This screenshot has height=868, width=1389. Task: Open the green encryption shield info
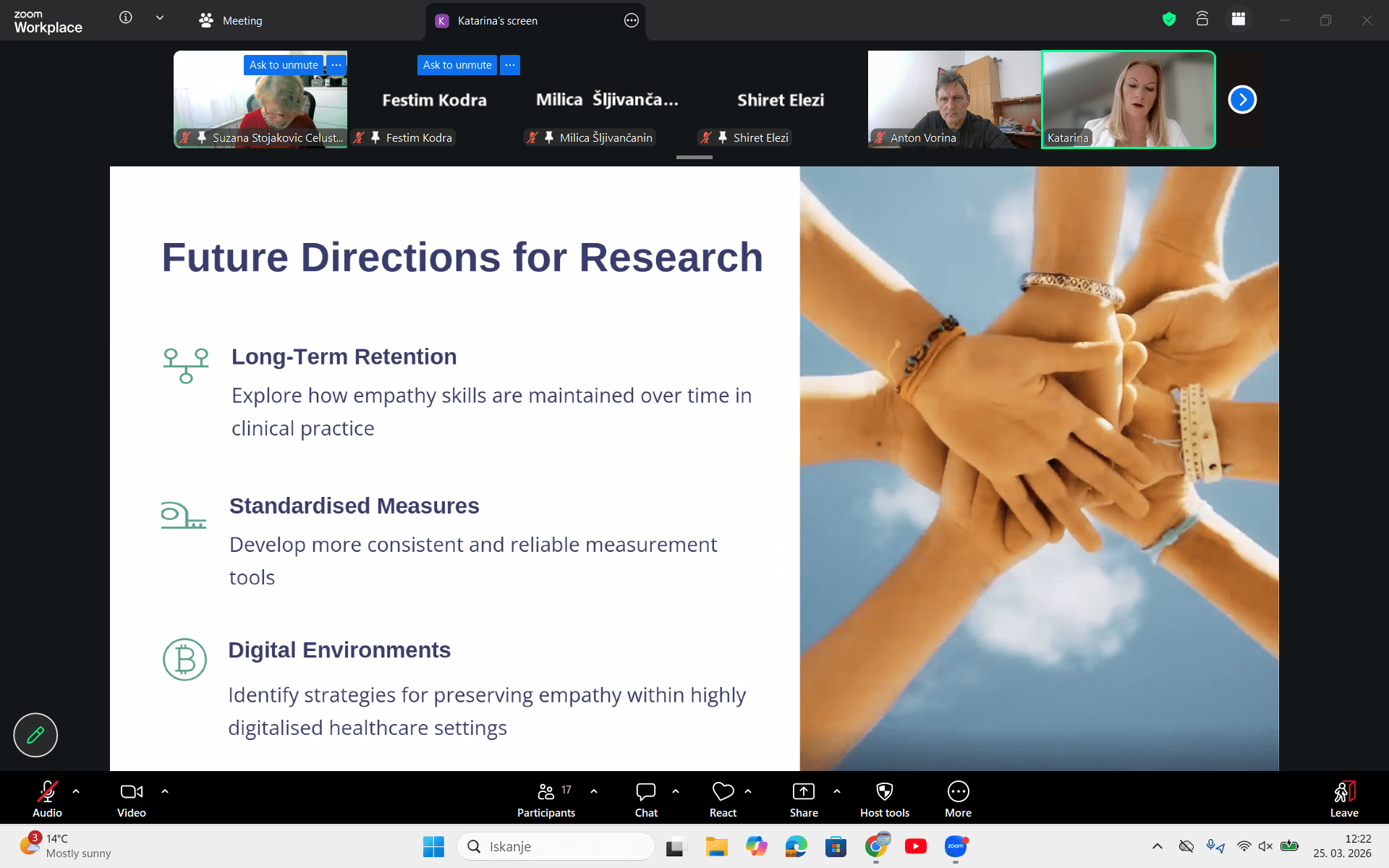[x=1169, y=20]
